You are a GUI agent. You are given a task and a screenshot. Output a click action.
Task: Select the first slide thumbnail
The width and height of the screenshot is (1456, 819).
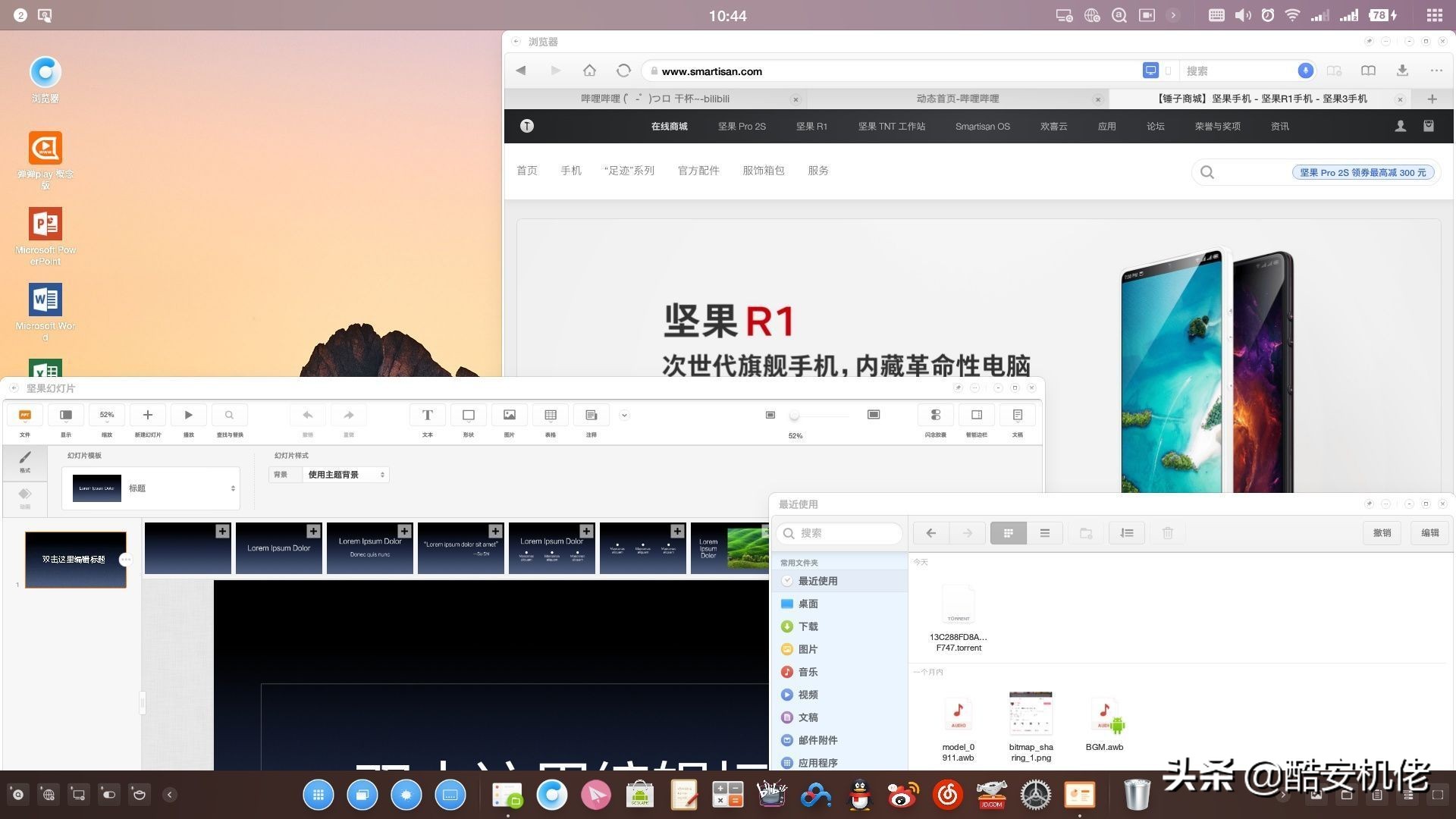(x=75, y=560)
